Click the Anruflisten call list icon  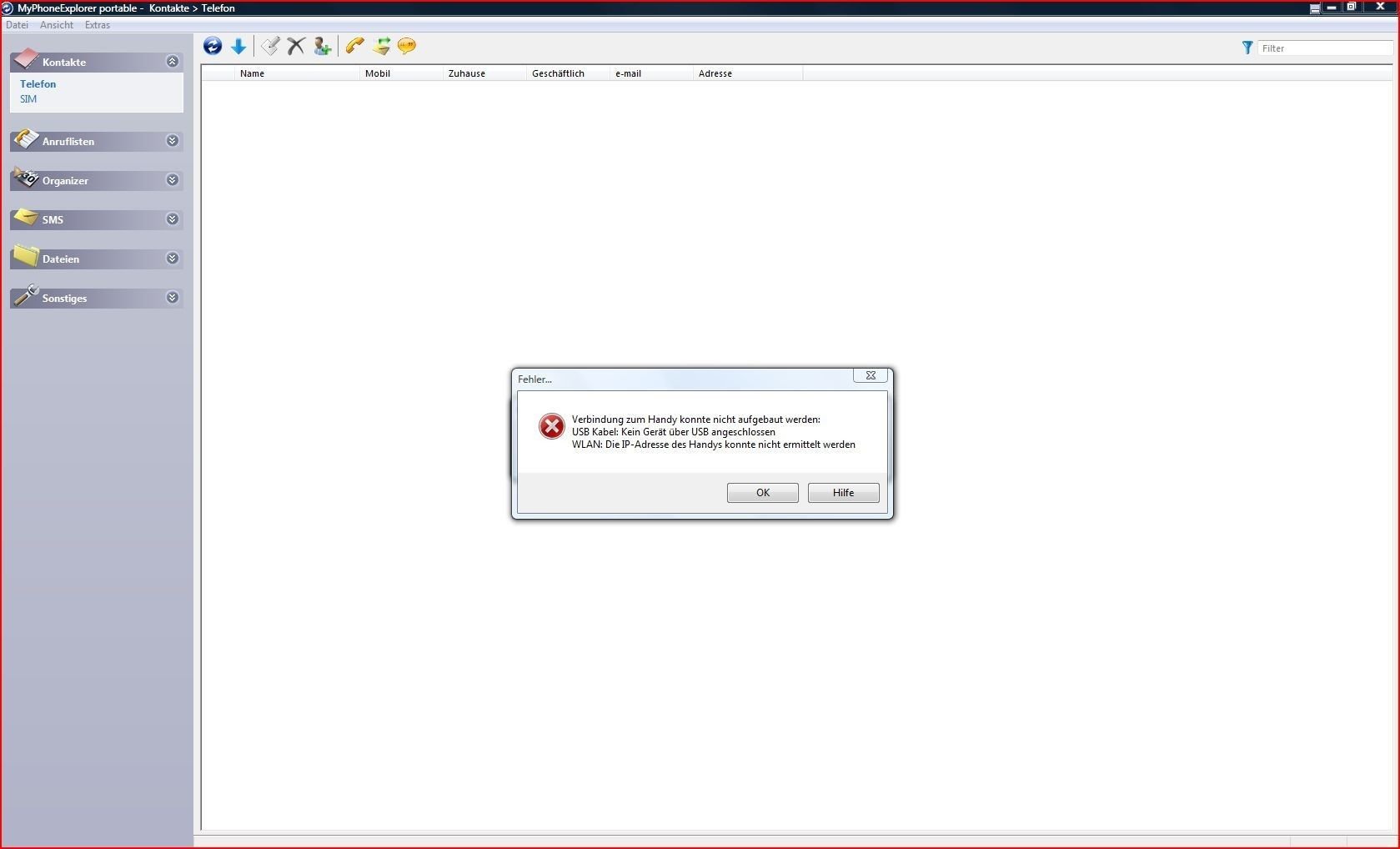[x=26, y=138]
